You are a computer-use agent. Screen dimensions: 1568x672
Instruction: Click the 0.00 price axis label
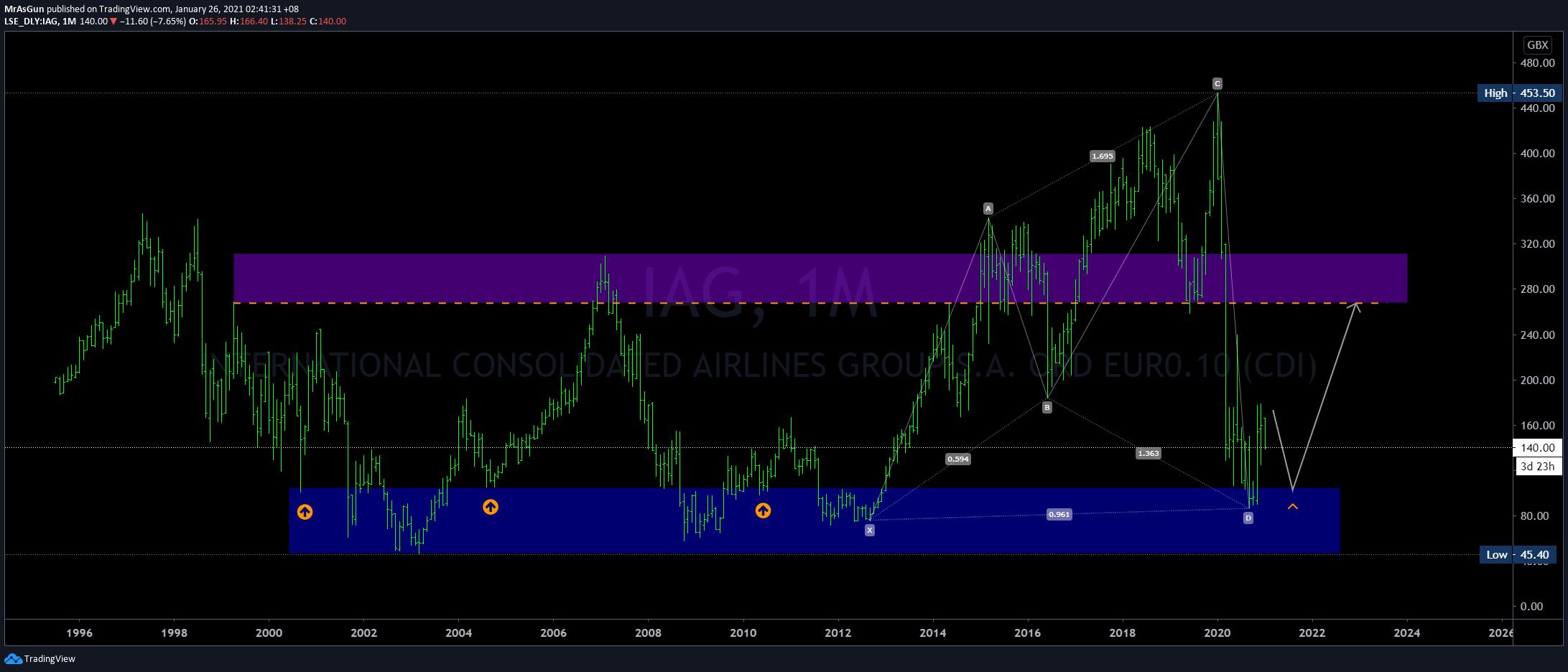pyautogui.click(x=1532, y=606)
